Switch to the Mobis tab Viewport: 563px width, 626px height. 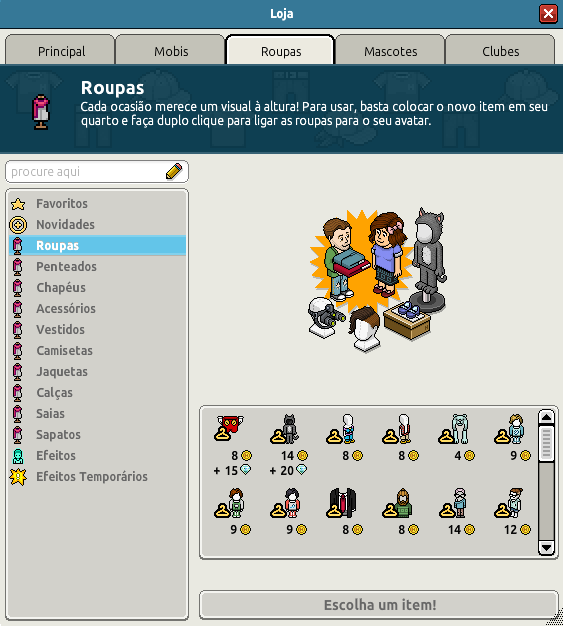[x=170, y=51]
